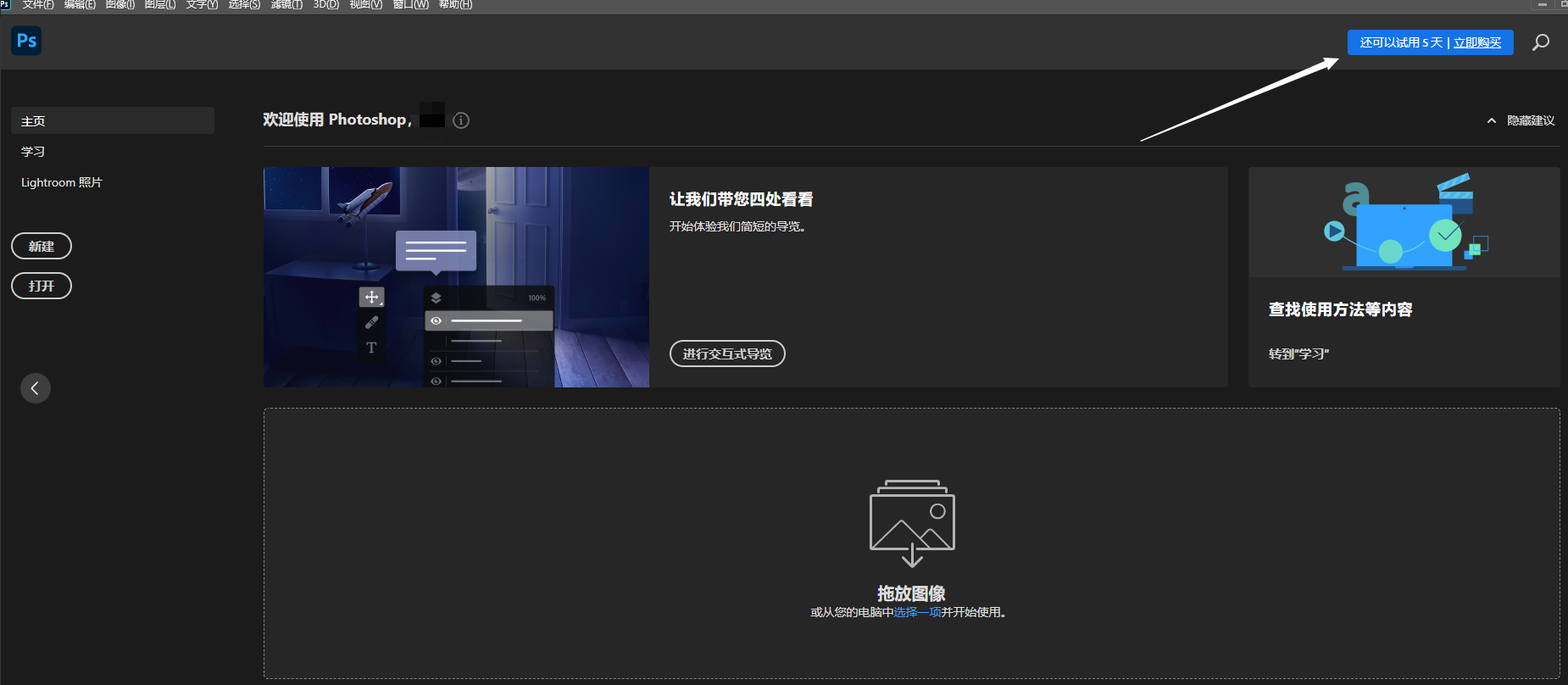
Task: Click the 打开 button
Action: [42, 286]
